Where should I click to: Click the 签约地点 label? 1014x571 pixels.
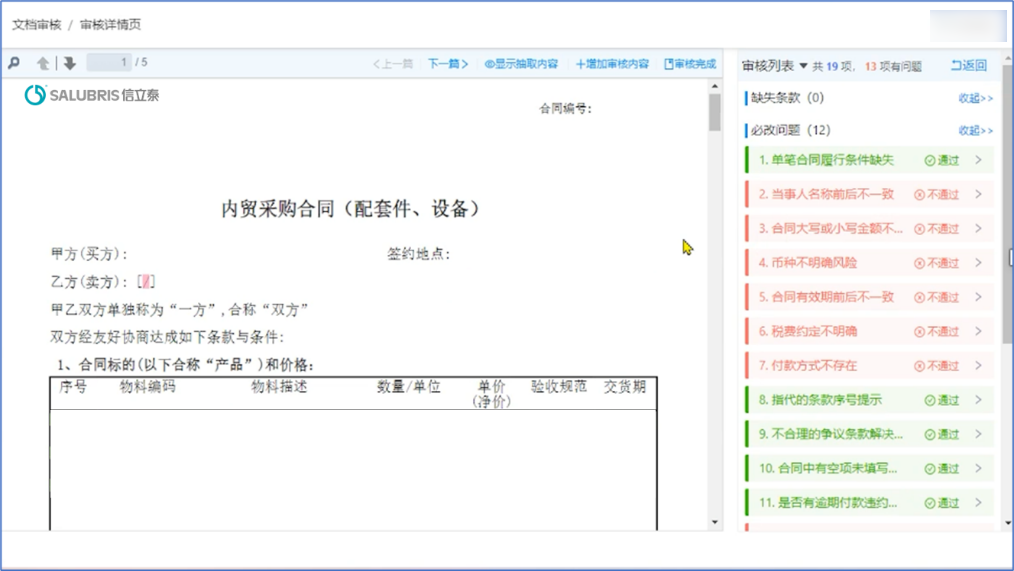point(418,254)
